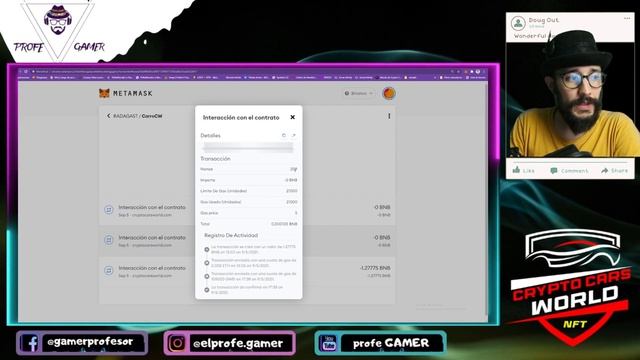
Task: Click the browser address bar
Action: click(241, 71)
